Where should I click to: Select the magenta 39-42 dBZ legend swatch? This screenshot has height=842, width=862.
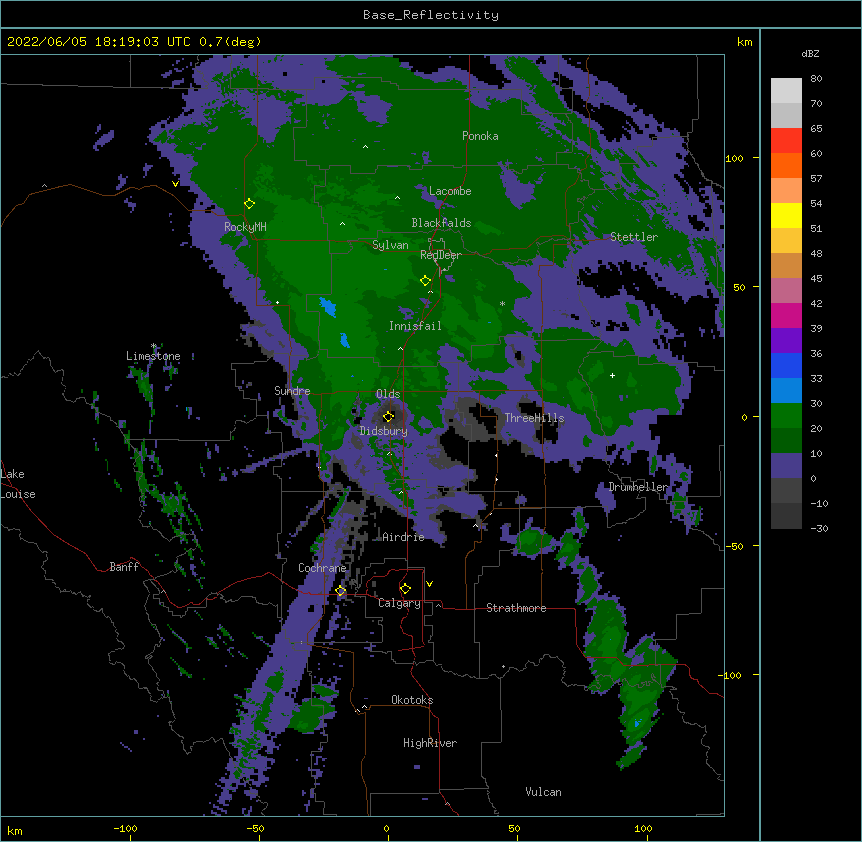786,315
